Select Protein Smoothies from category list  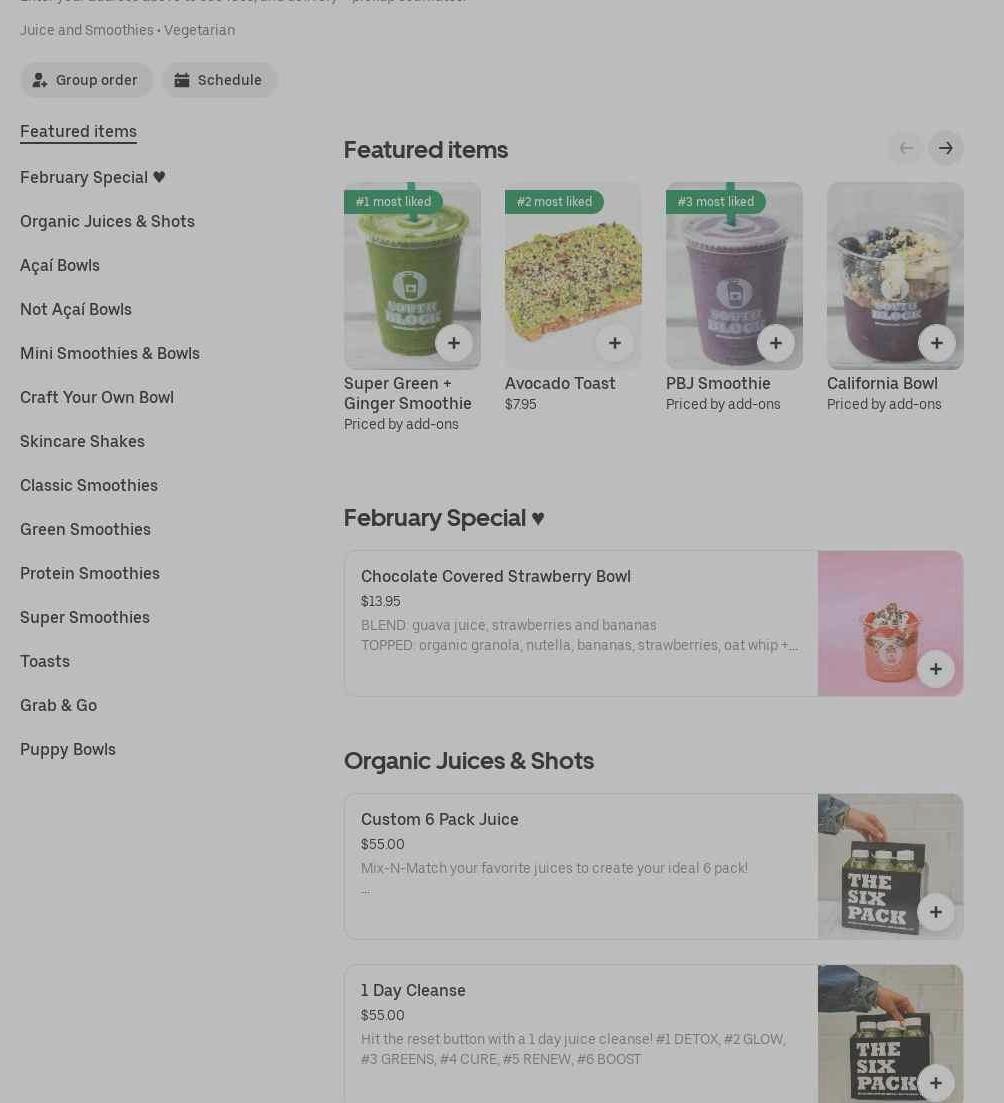click(89, 573)
